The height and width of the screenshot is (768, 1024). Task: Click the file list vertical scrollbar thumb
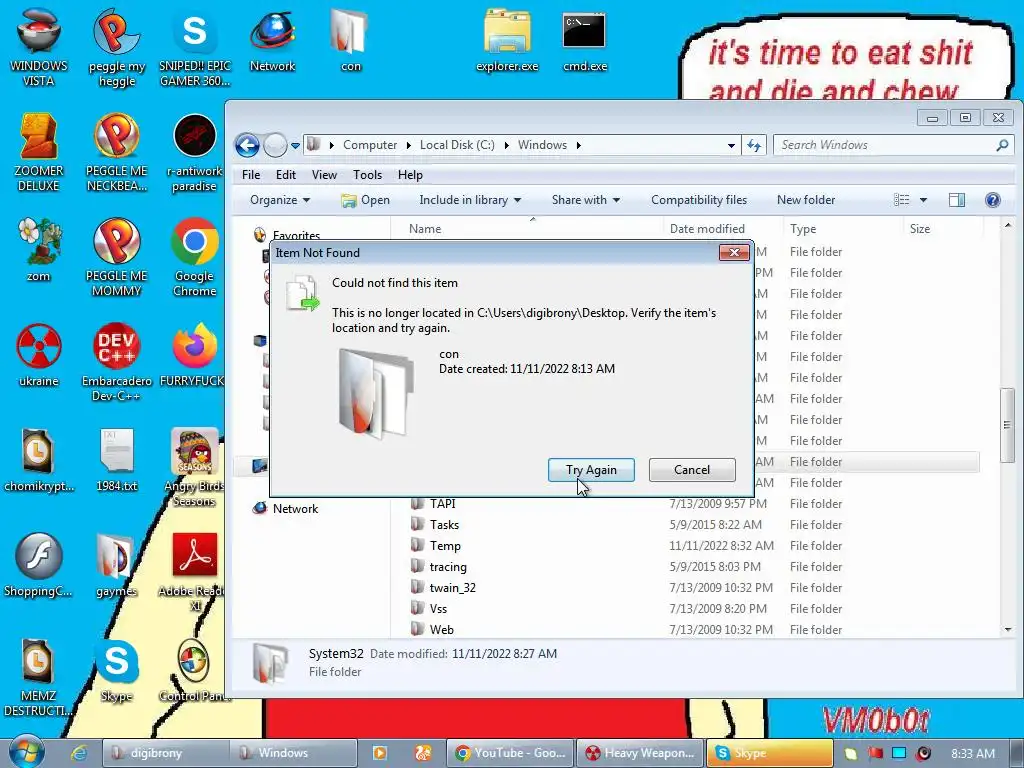tap(1007, 424)
